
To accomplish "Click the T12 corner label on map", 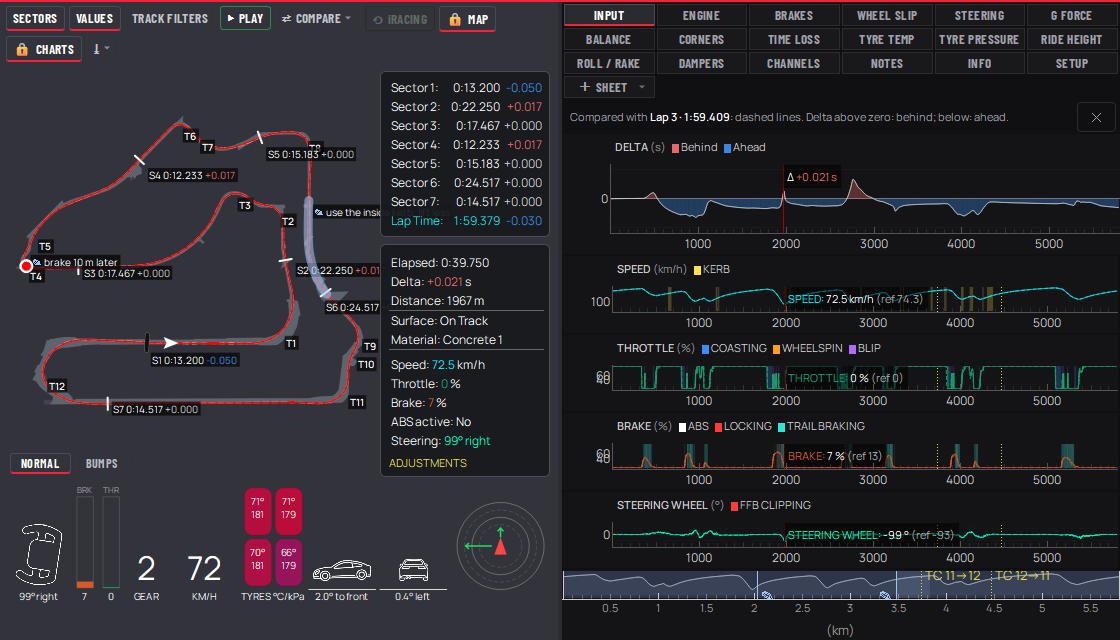I will click(57, 386).
